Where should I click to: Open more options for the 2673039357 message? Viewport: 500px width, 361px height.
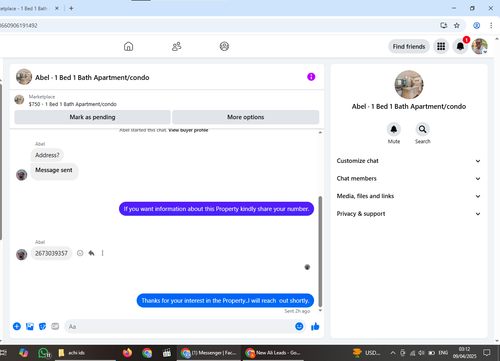(x=102, y=253)
